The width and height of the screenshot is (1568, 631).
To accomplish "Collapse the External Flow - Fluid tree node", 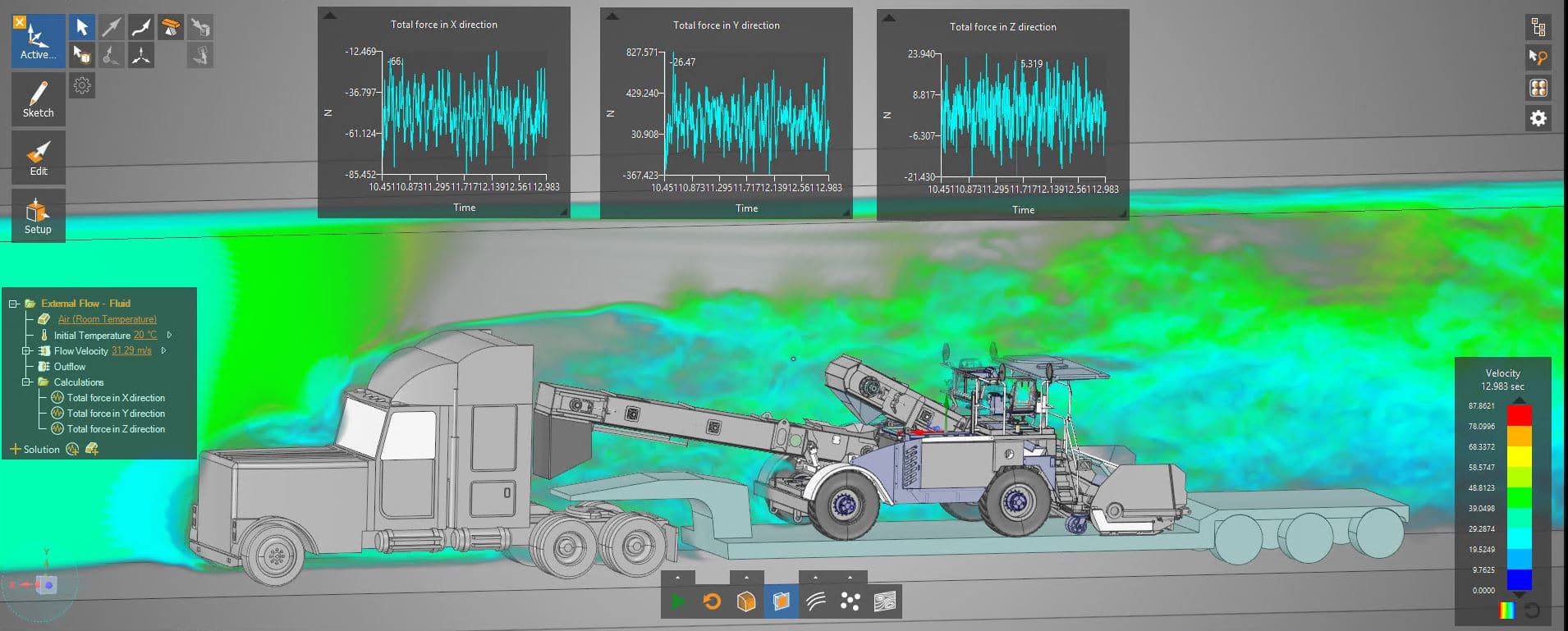I will [13, 304].
